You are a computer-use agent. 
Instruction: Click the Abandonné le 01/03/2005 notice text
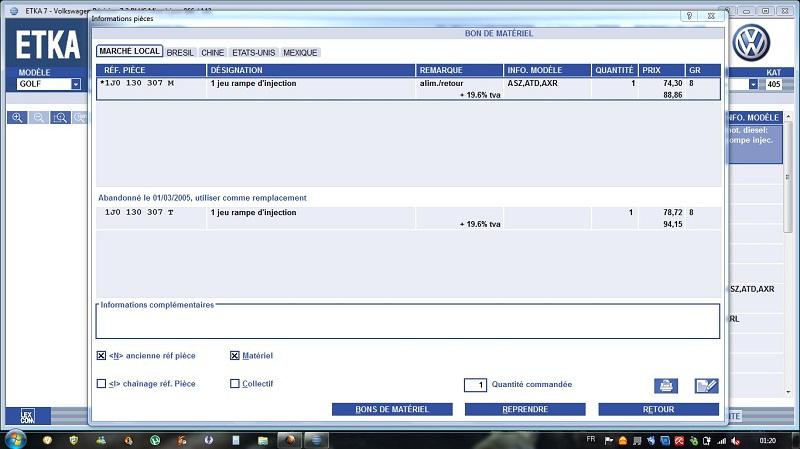[202, 198]
